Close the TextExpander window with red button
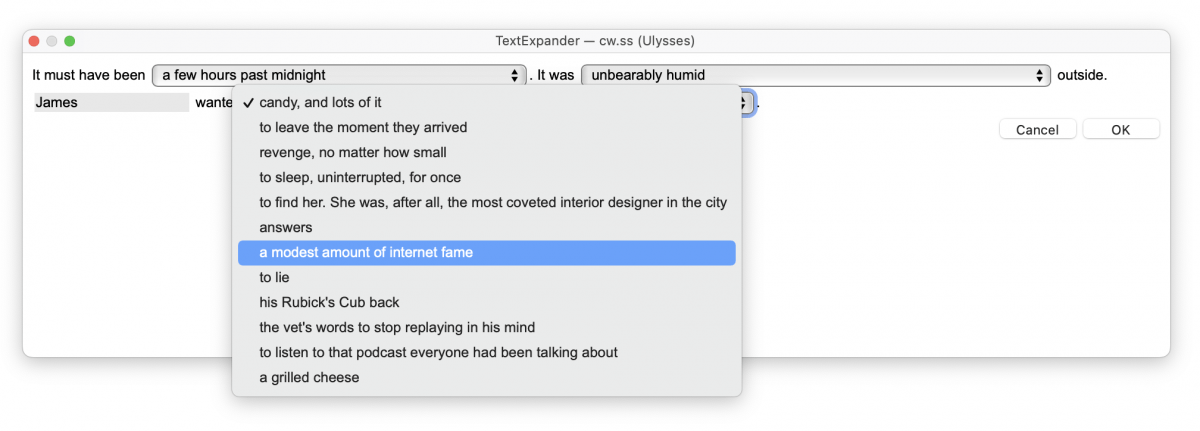 (34, 41)
